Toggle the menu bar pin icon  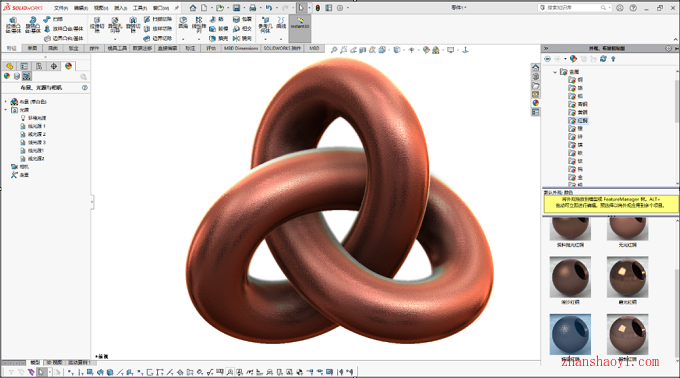click(x=177, y=8)
